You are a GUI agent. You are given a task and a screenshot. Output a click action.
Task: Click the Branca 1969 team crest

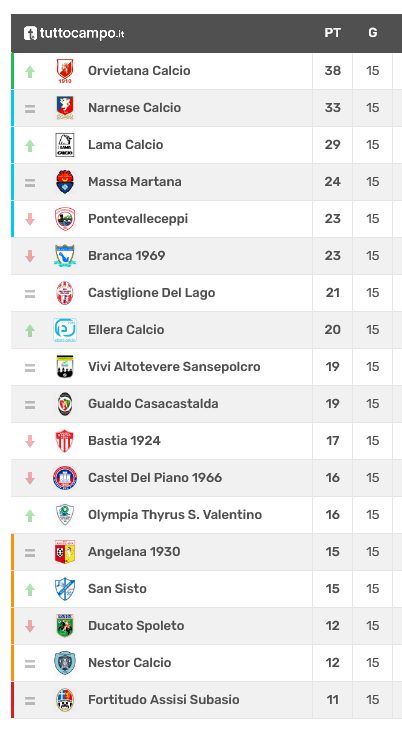[x=65, y=256]
